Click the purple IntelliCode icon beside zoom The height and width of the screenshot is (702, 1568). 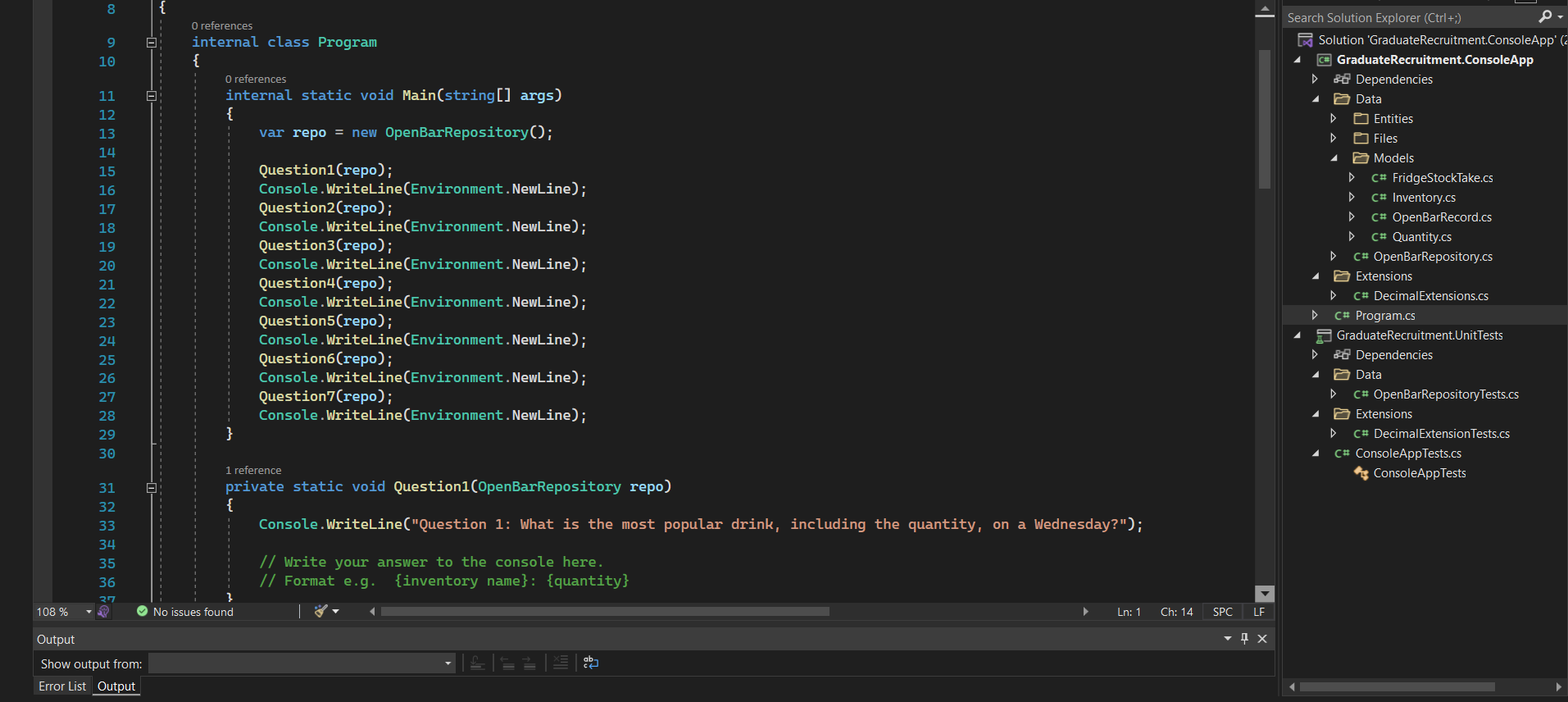[x=103, y=612]
